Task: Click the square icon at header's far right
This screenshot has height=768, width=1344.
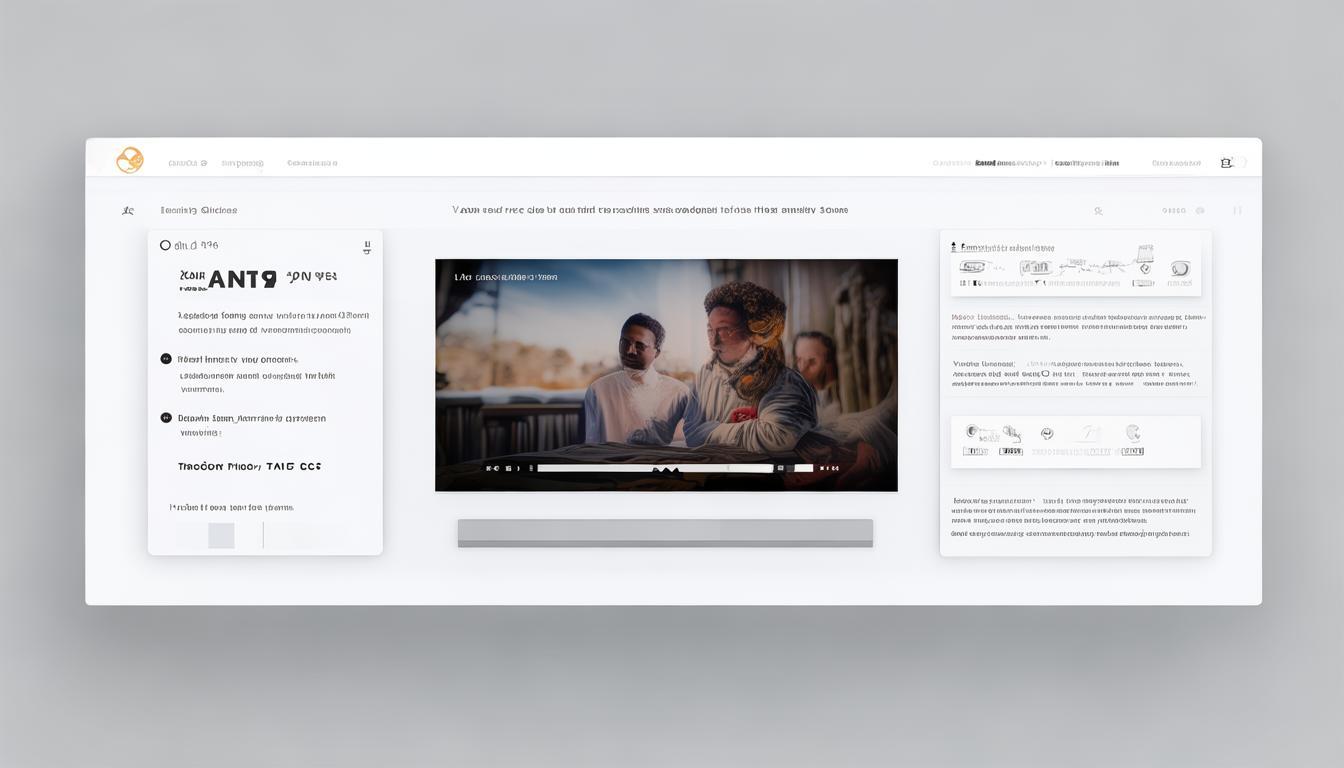Action: pos(1226,163)
